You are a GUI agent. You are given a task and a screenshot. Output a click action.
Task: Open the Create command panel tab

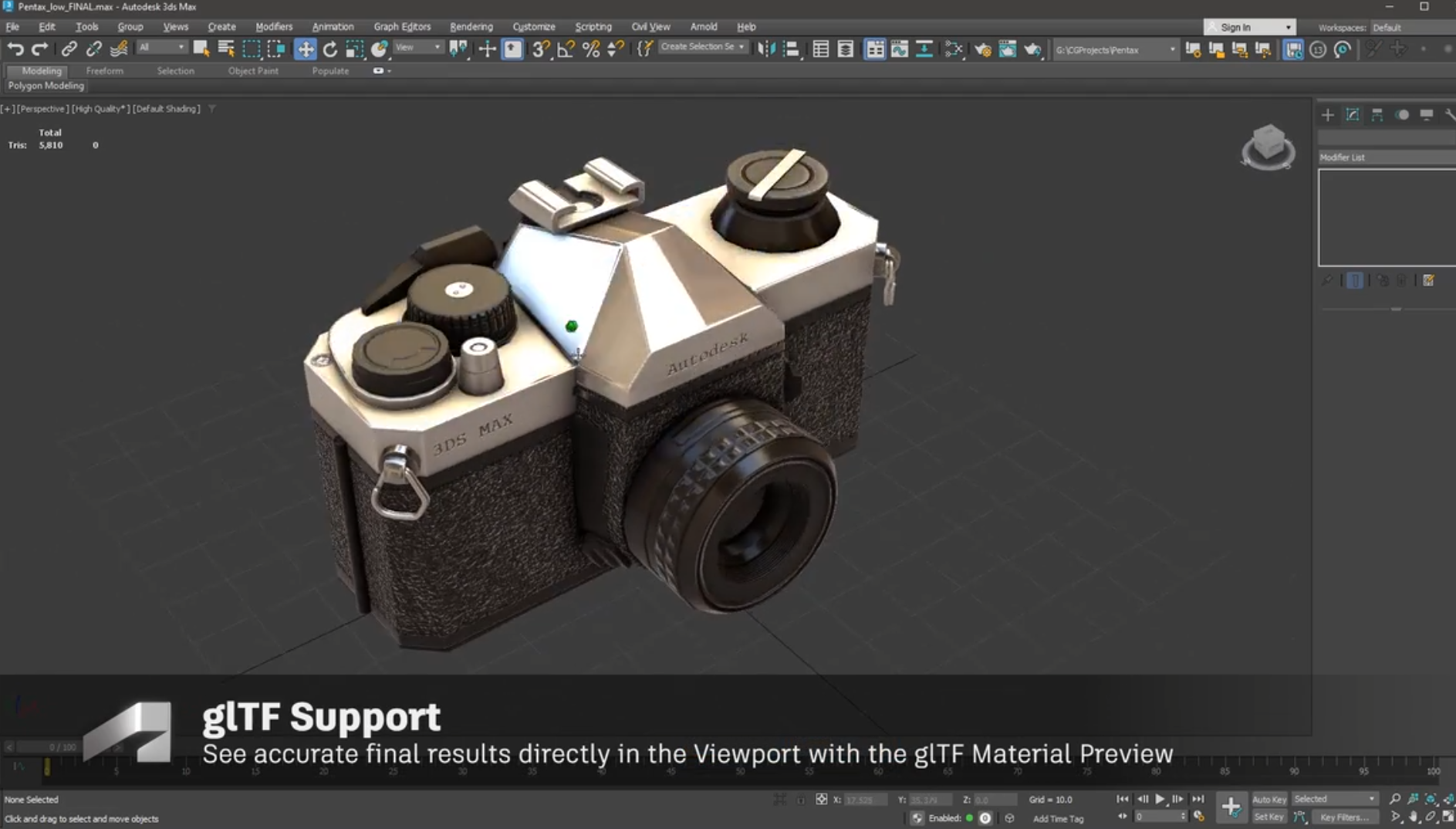(x=1327, y=115)
